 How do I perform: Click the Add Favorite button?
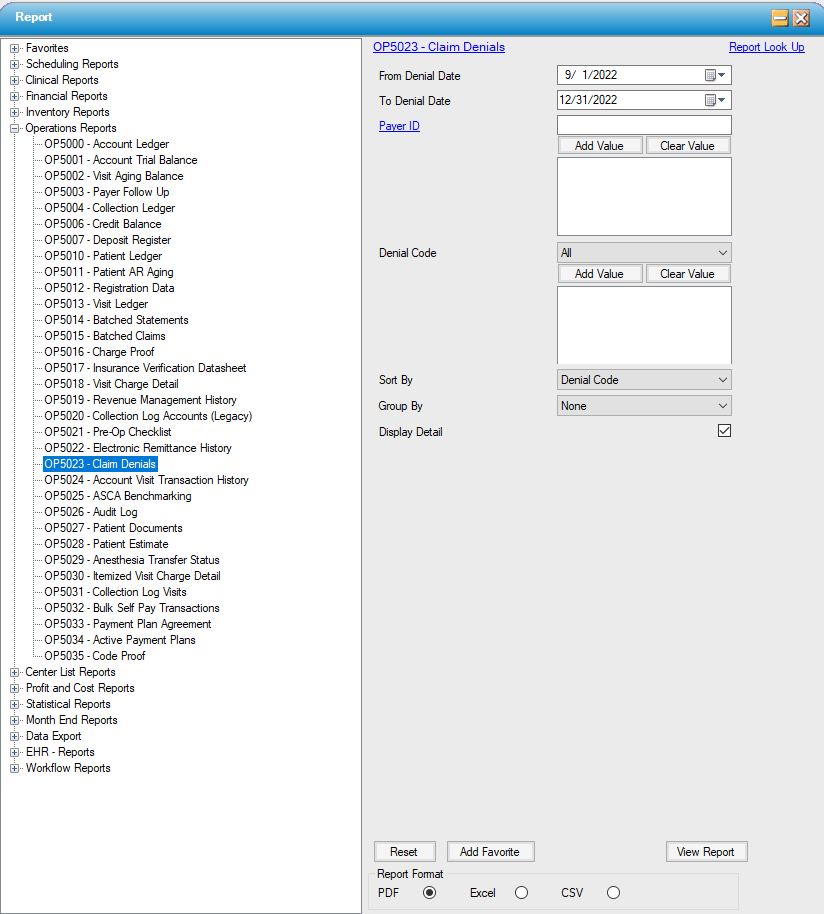[x=490, y=852]
